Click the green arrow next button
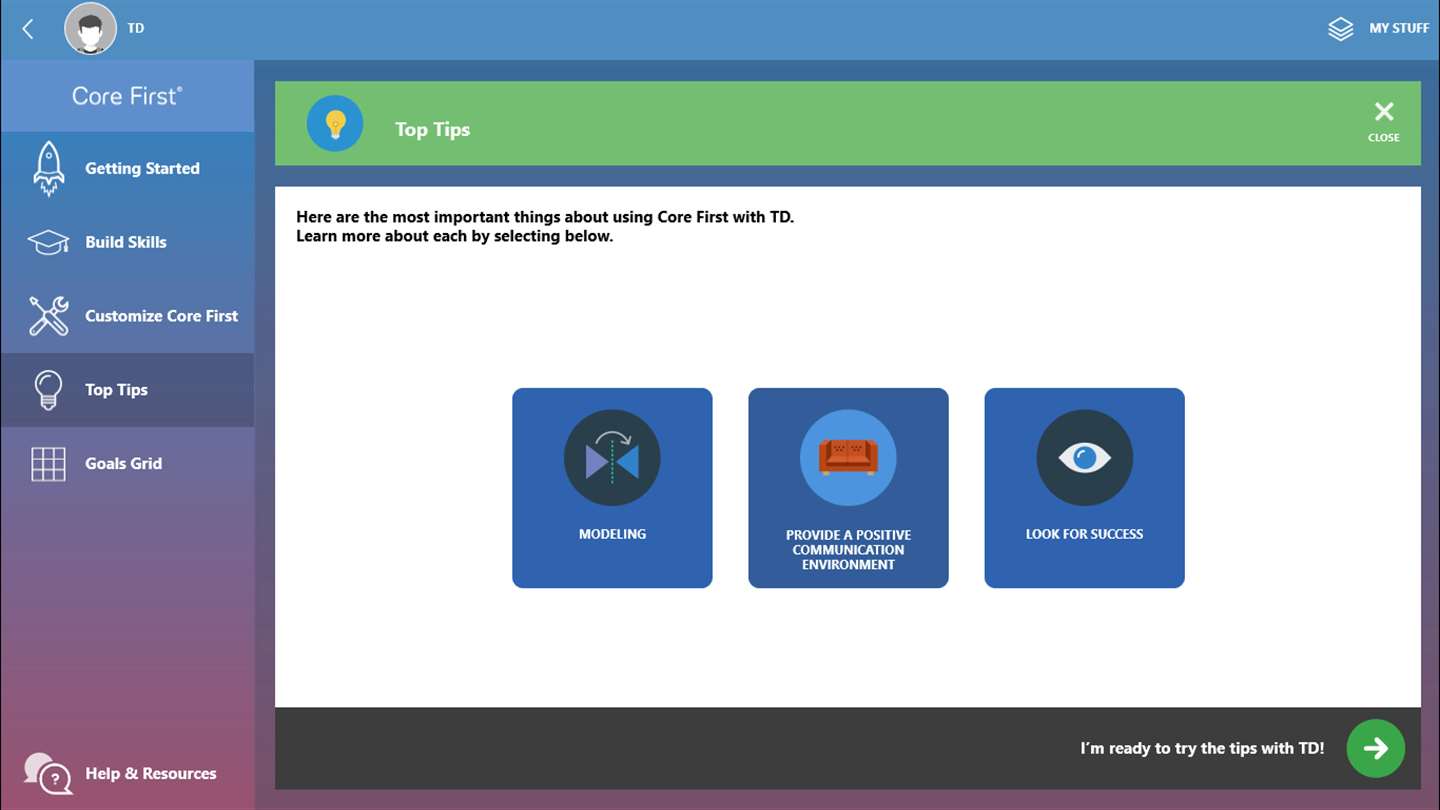The height and width of the screenshot is (810, 1440). [x=1376, y=748]
